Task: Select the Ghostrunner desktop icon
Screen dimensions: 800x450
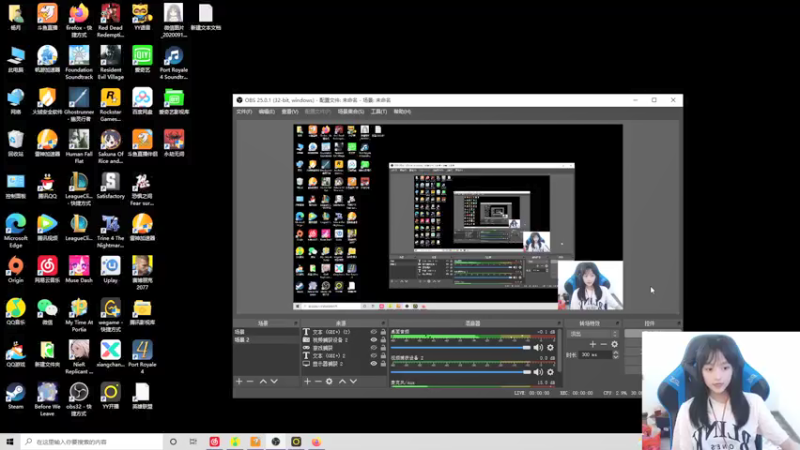Action: [79, 105]
